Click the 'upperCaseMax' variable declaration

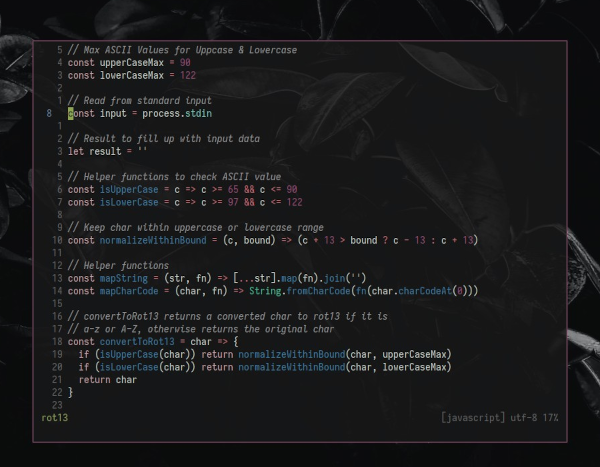click(132, 63)
